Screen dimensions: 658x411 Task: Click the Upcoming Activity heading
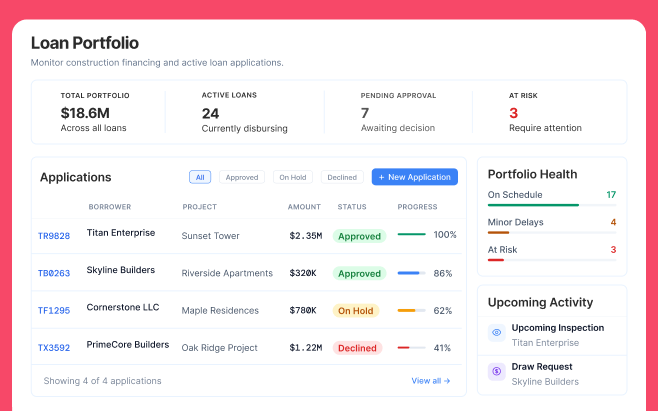(x=540, y=302)
